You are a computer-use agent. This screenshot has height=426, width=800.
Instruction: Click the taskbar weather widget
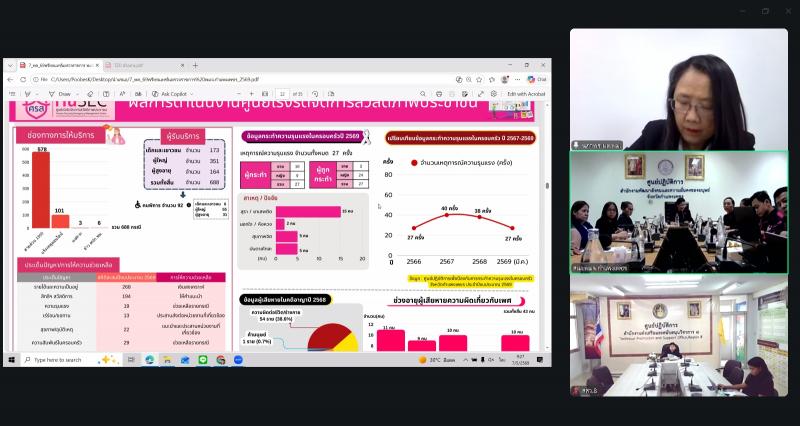(x=437, y=360)
